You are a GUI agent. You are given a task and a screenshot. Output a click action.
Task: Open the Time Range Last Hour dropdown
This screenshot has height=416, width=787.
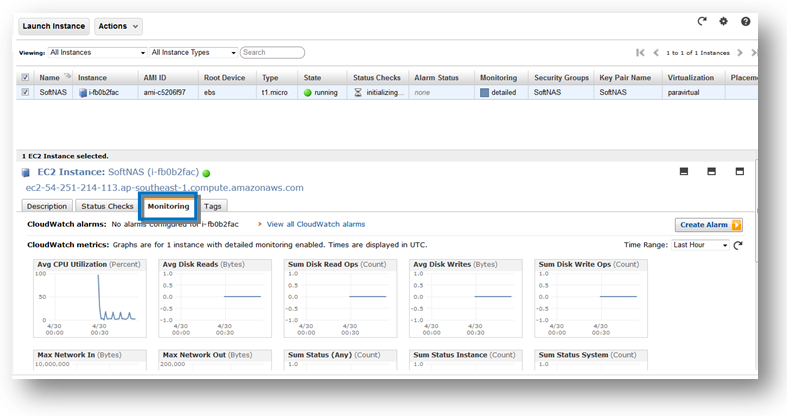tap(700, 245)
